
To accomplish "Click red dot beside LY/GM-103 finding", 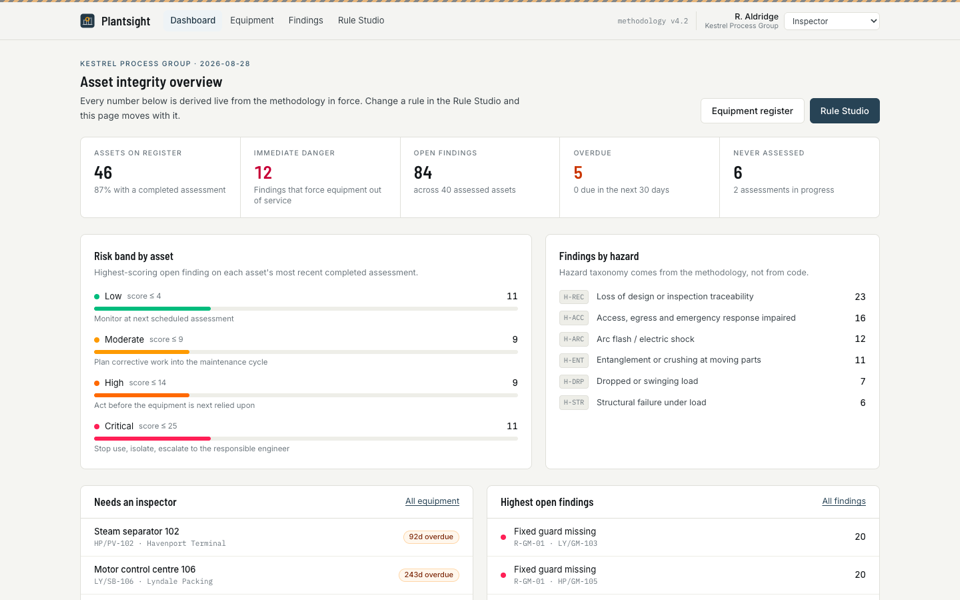I will pyautogui.click(x=503, y=538).
